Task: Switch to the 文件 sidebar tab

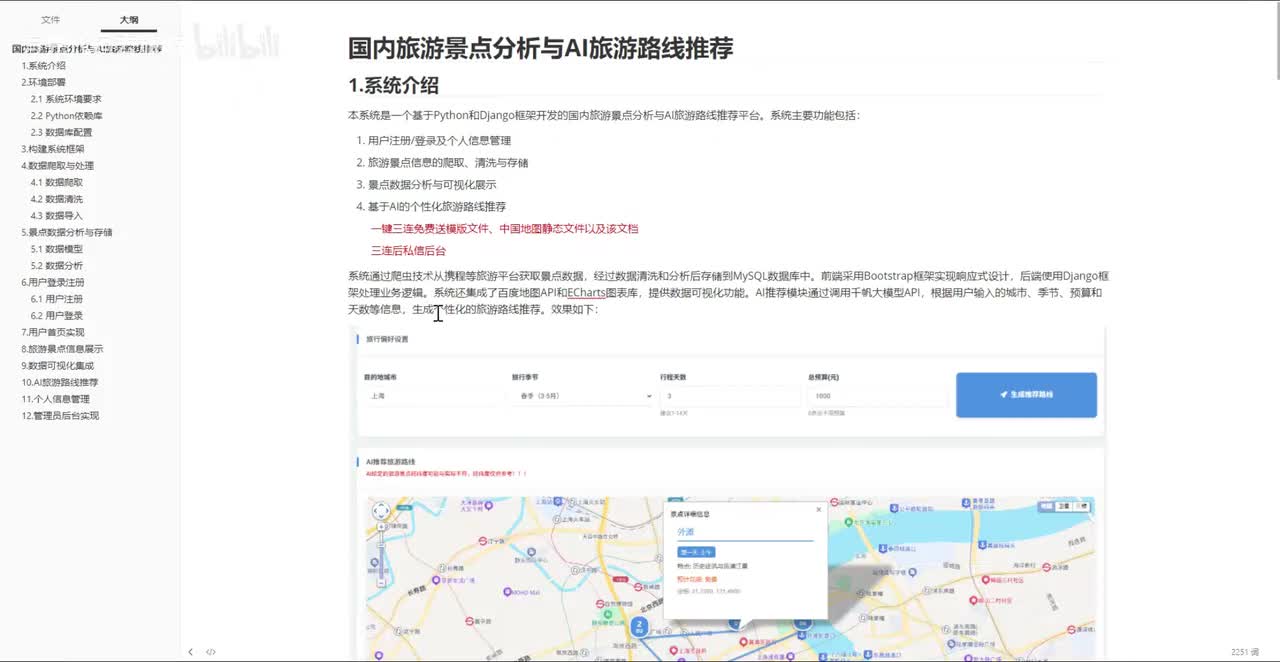Action: [50, 20]
